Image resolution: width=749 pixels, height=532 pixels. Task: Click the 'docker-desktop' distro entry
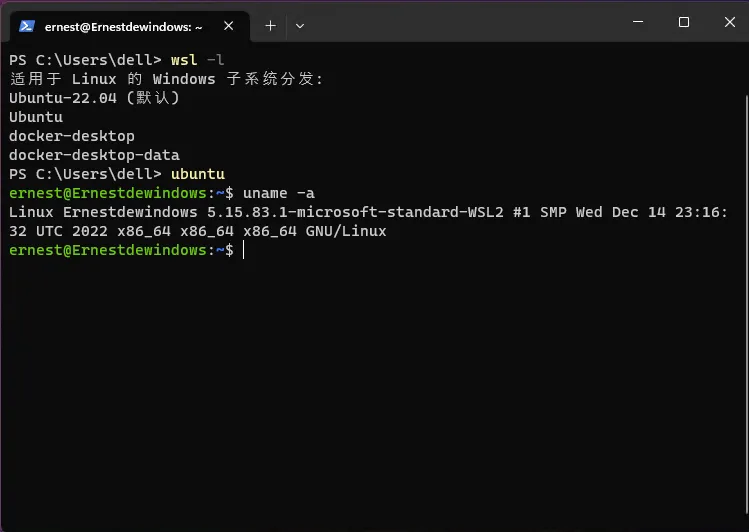coord(72,136)
